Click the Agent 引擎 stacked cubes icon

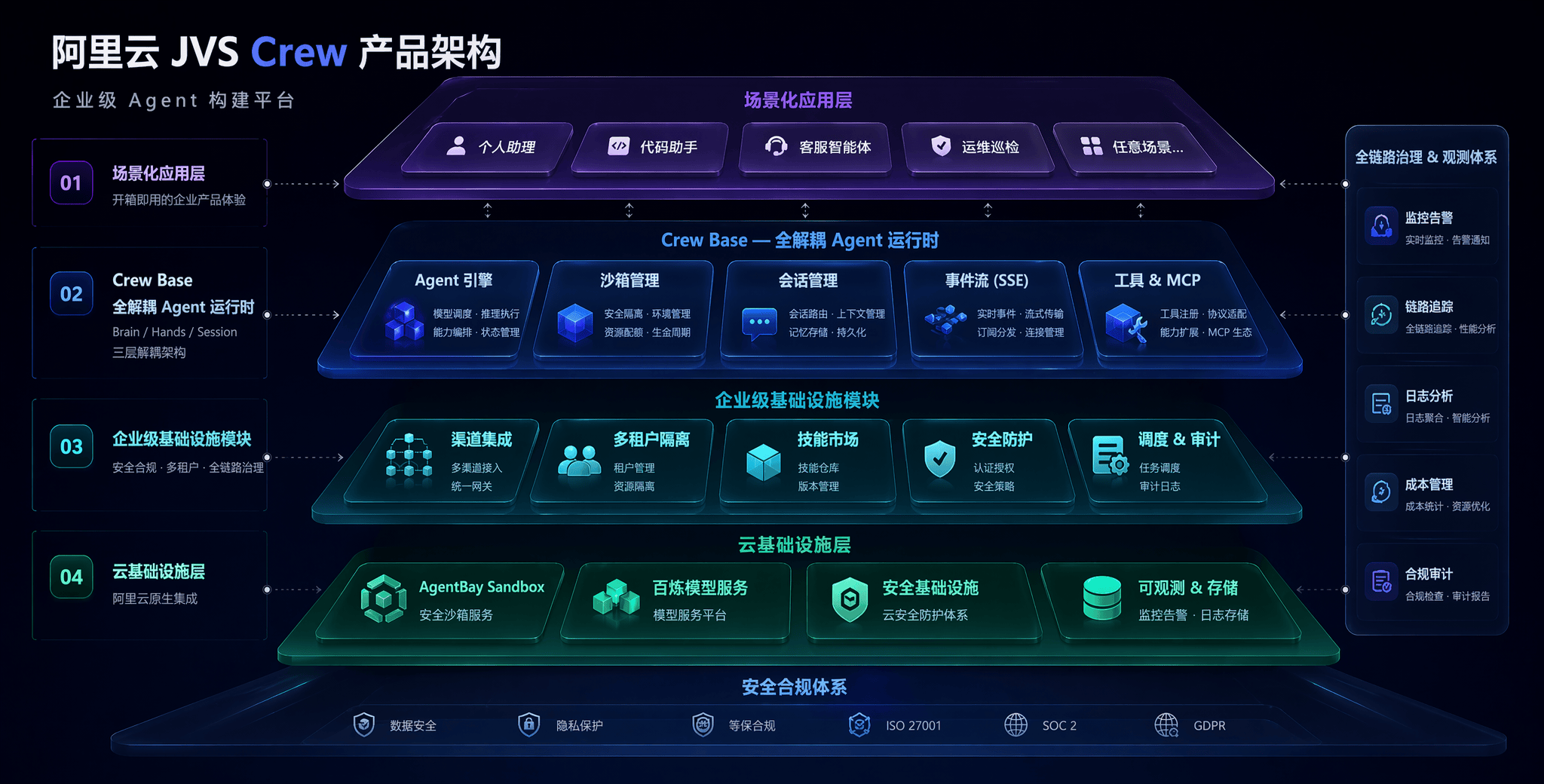pyautogui.click(x=404, y=323)
